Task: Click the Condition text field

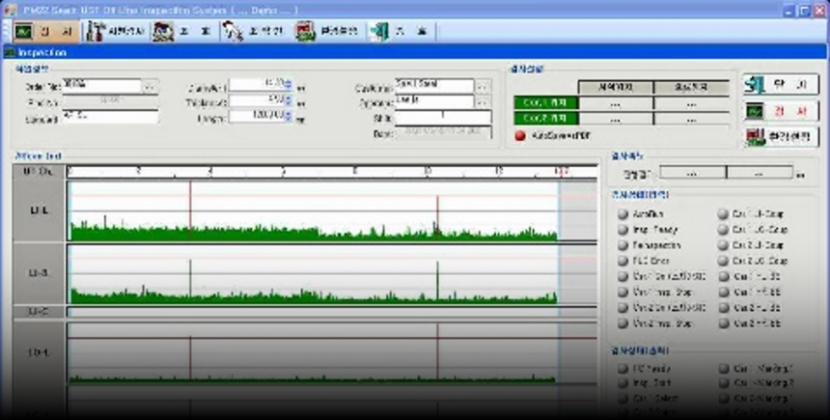Action: 434,86
